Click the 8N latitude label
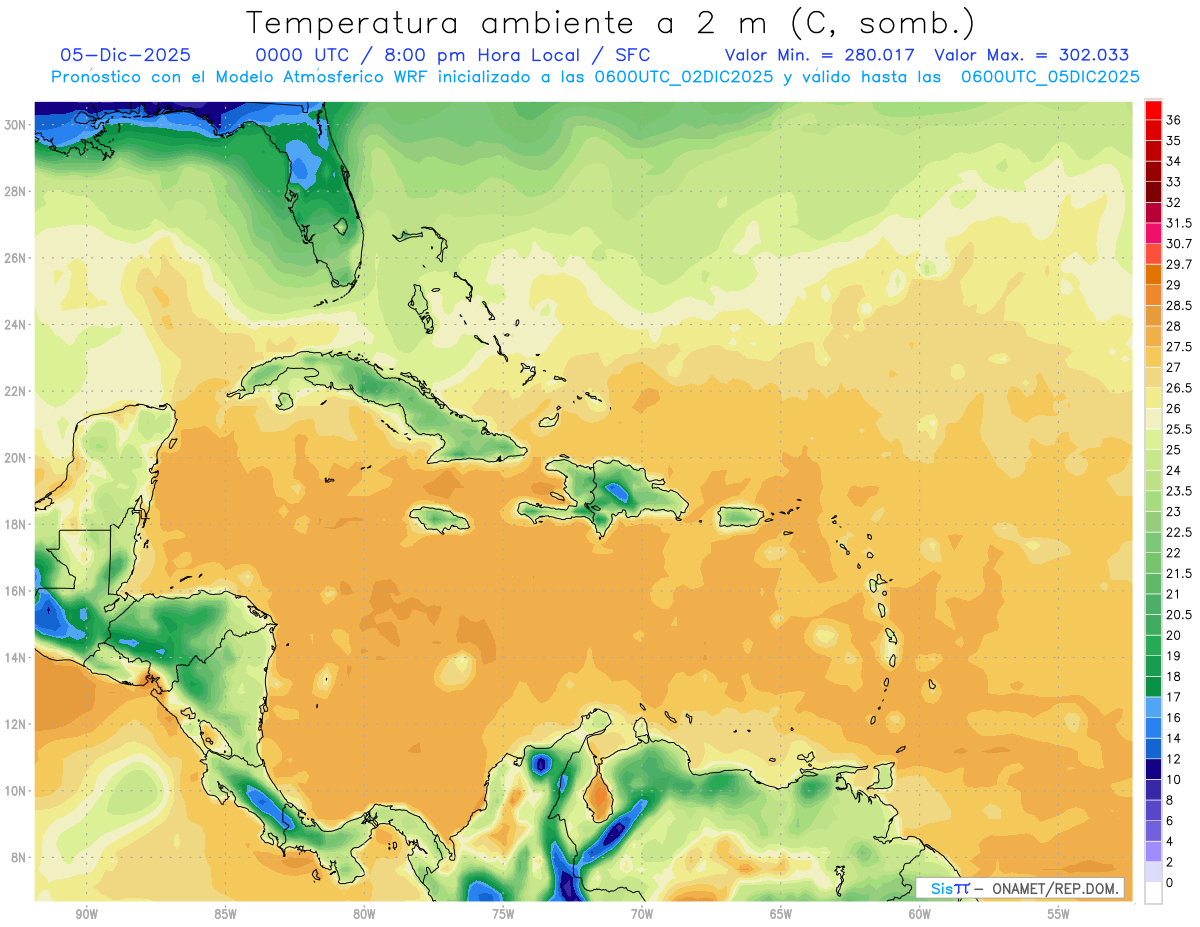Screen dimensions: 1200x927 tap(19, 857)
